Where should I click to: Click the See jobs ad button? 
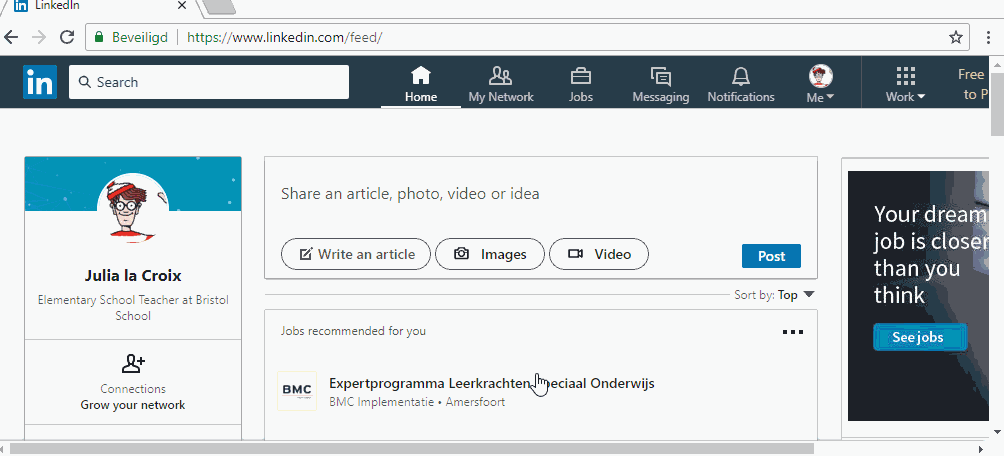pos(919,337)
